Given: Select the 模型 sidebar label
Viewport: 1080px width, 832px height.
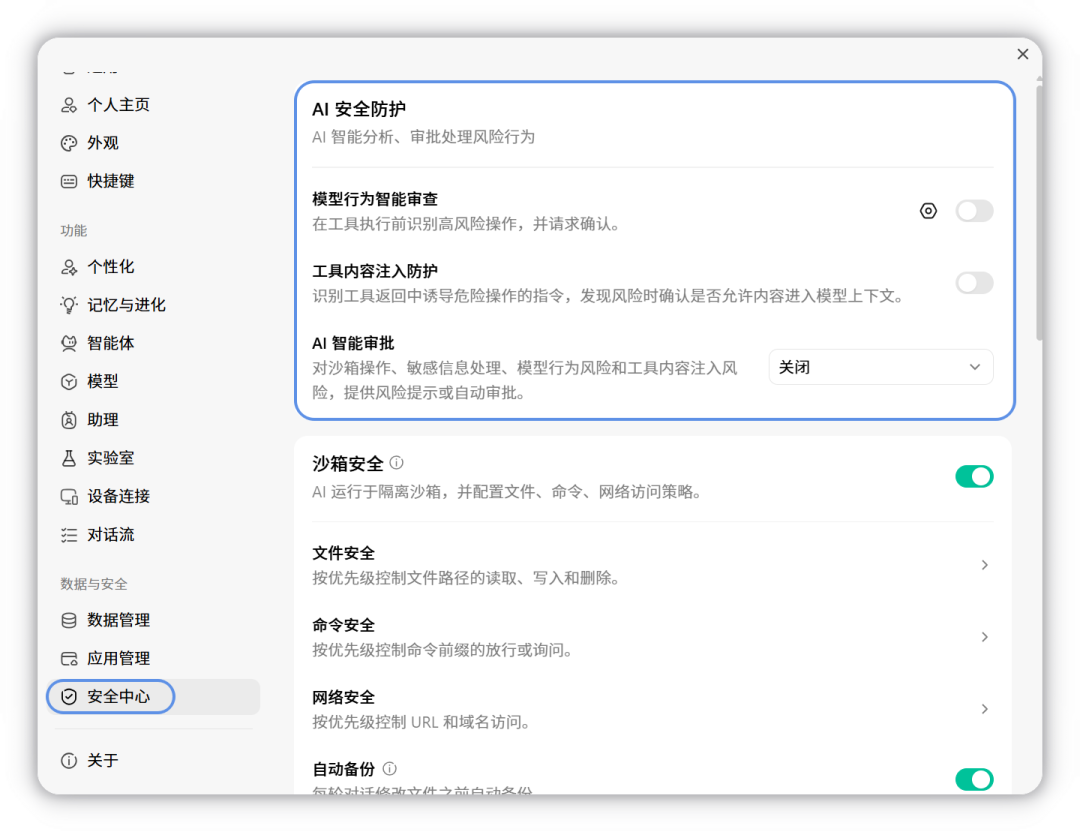Looking at the screenshot, I should tap(103, 382).
